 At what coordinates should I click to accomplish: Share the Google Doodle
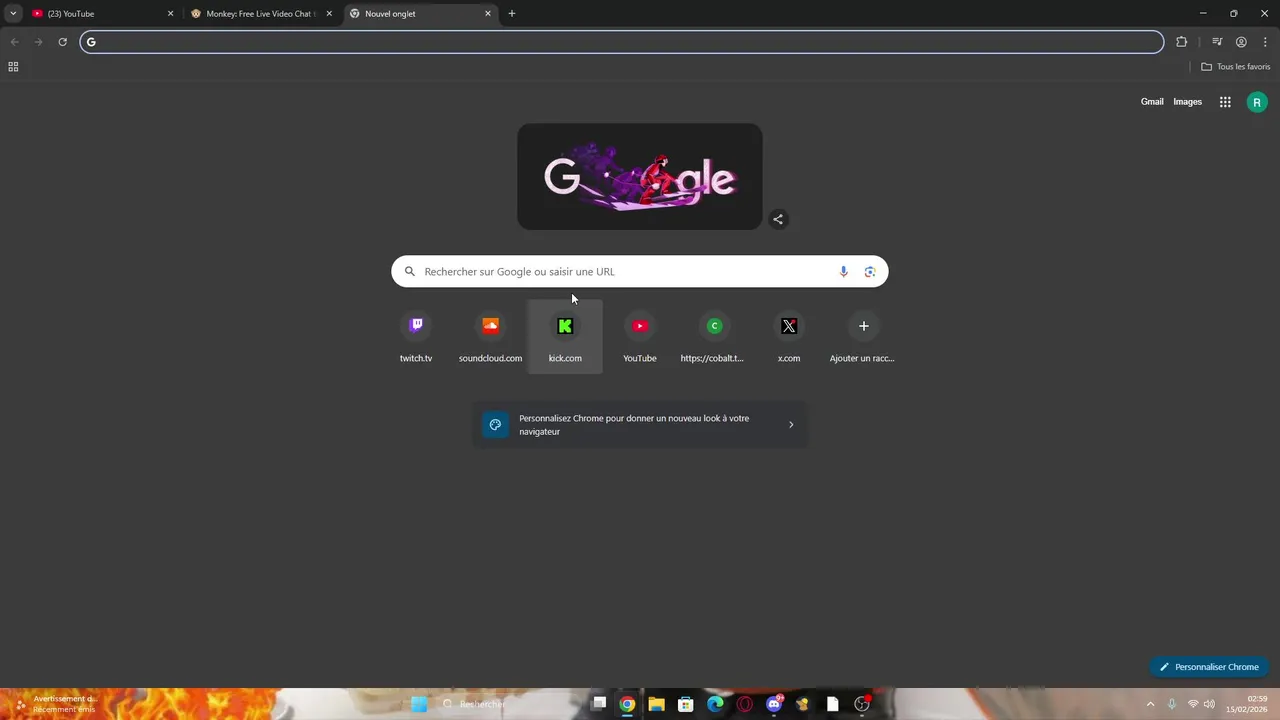click(x=778, y=219)
